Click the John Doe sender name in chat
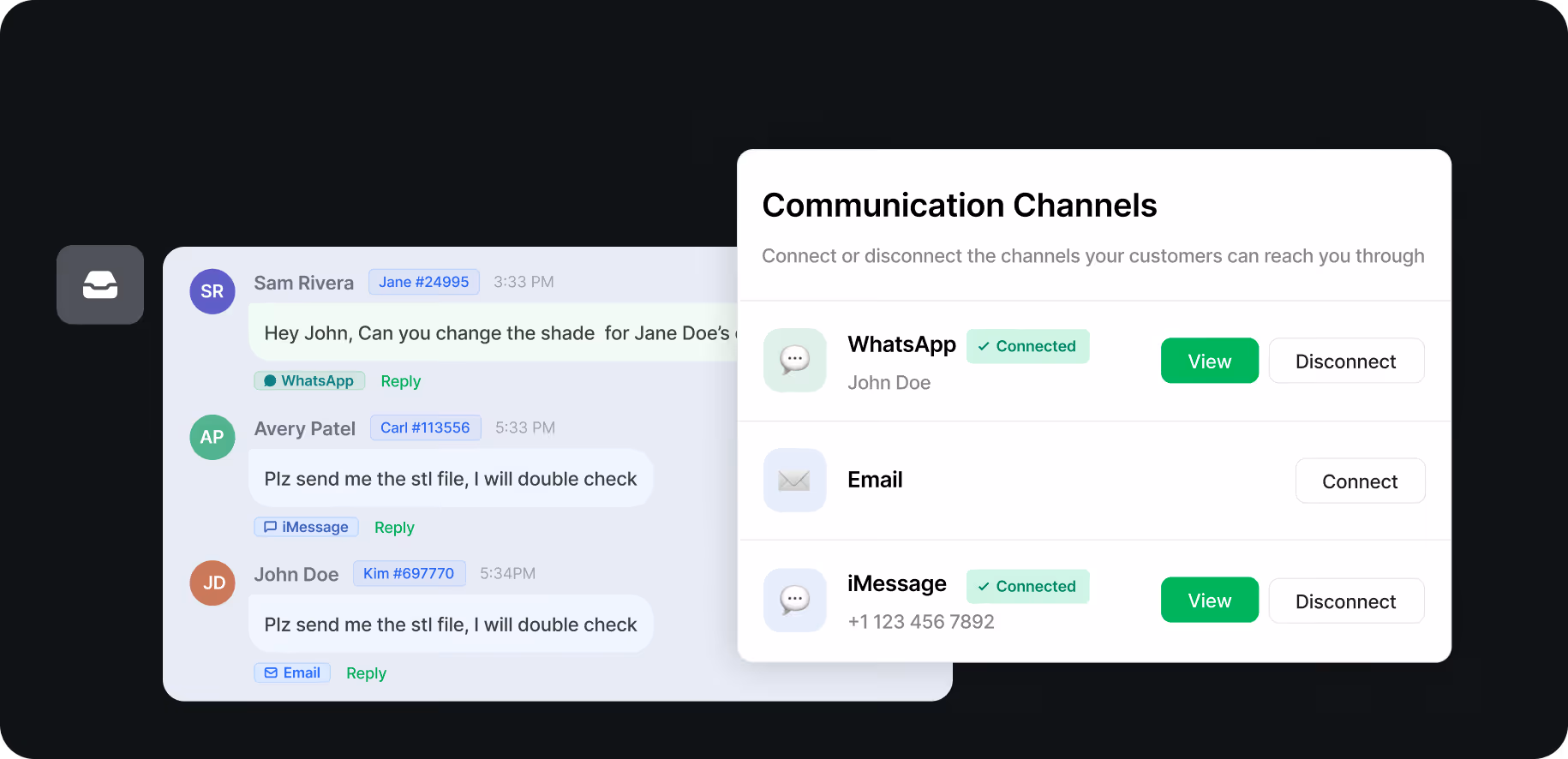 click(x=296, y=574)
